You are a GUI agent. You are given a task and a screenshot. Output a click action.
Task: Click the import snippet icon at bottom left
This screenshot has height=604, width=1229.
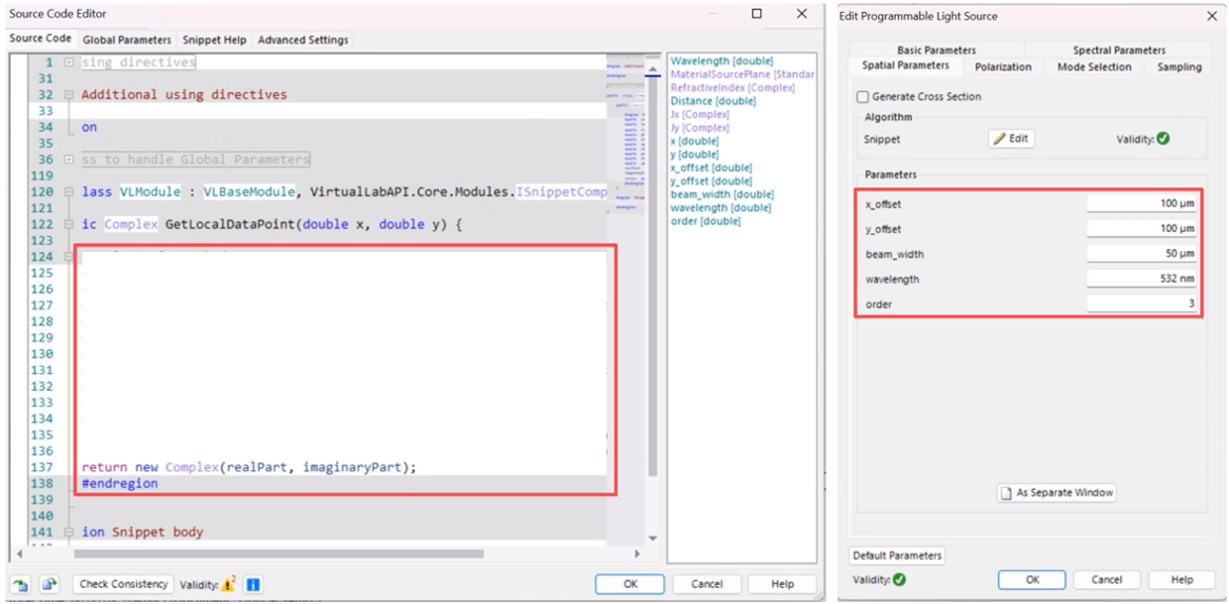pos(20,584)
